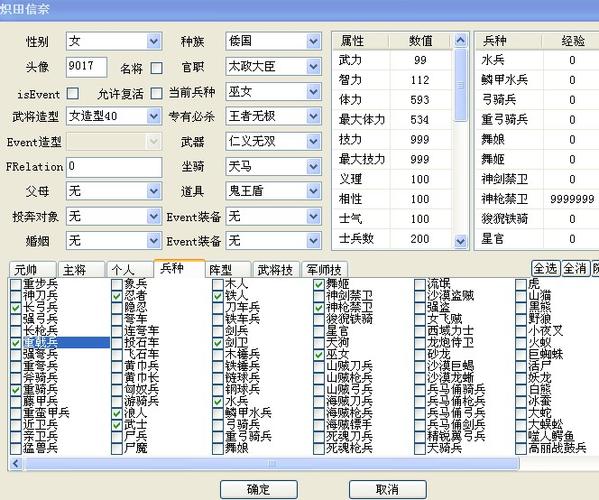Open the 婚姻 dropdown
Viewport: 599px width, 500px height.
[154, 241]
